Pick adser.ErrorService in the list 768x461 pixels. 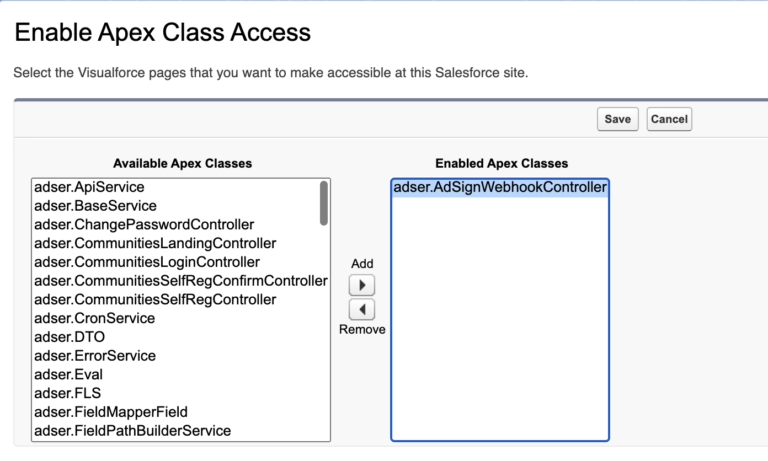[94, 355]
